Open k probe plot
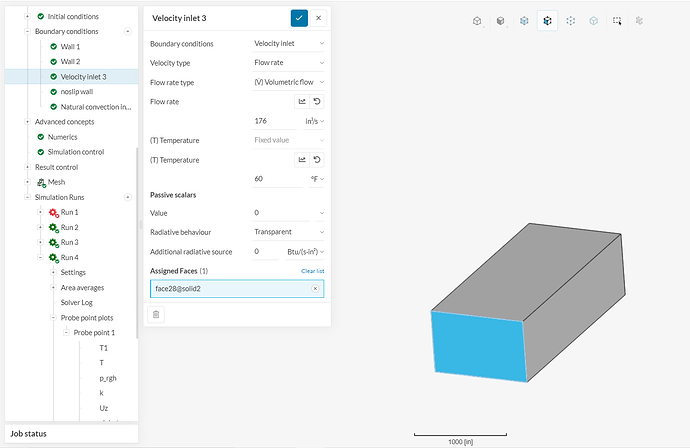 pyautogui.click(x=101, y=393)
